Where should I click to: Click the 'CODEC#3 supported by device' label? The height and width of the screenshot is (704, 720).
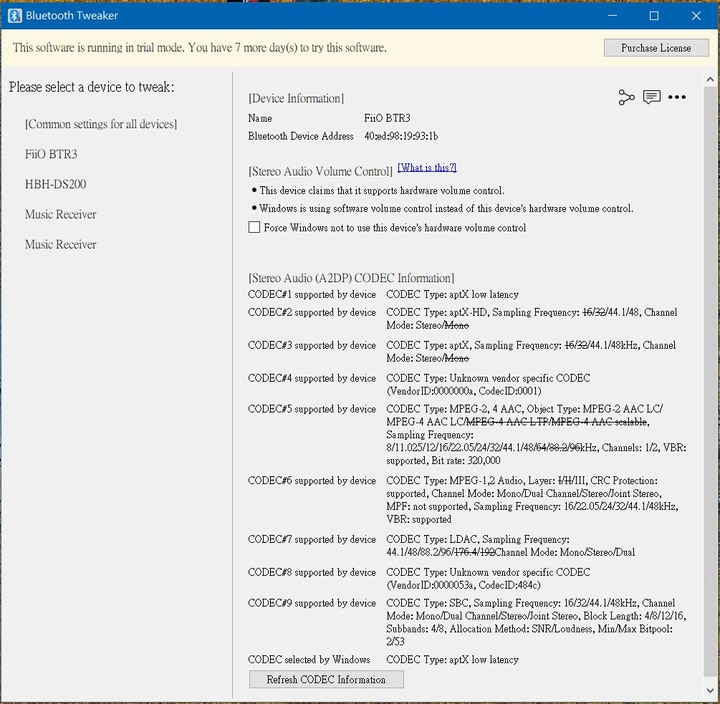(312, 345)
